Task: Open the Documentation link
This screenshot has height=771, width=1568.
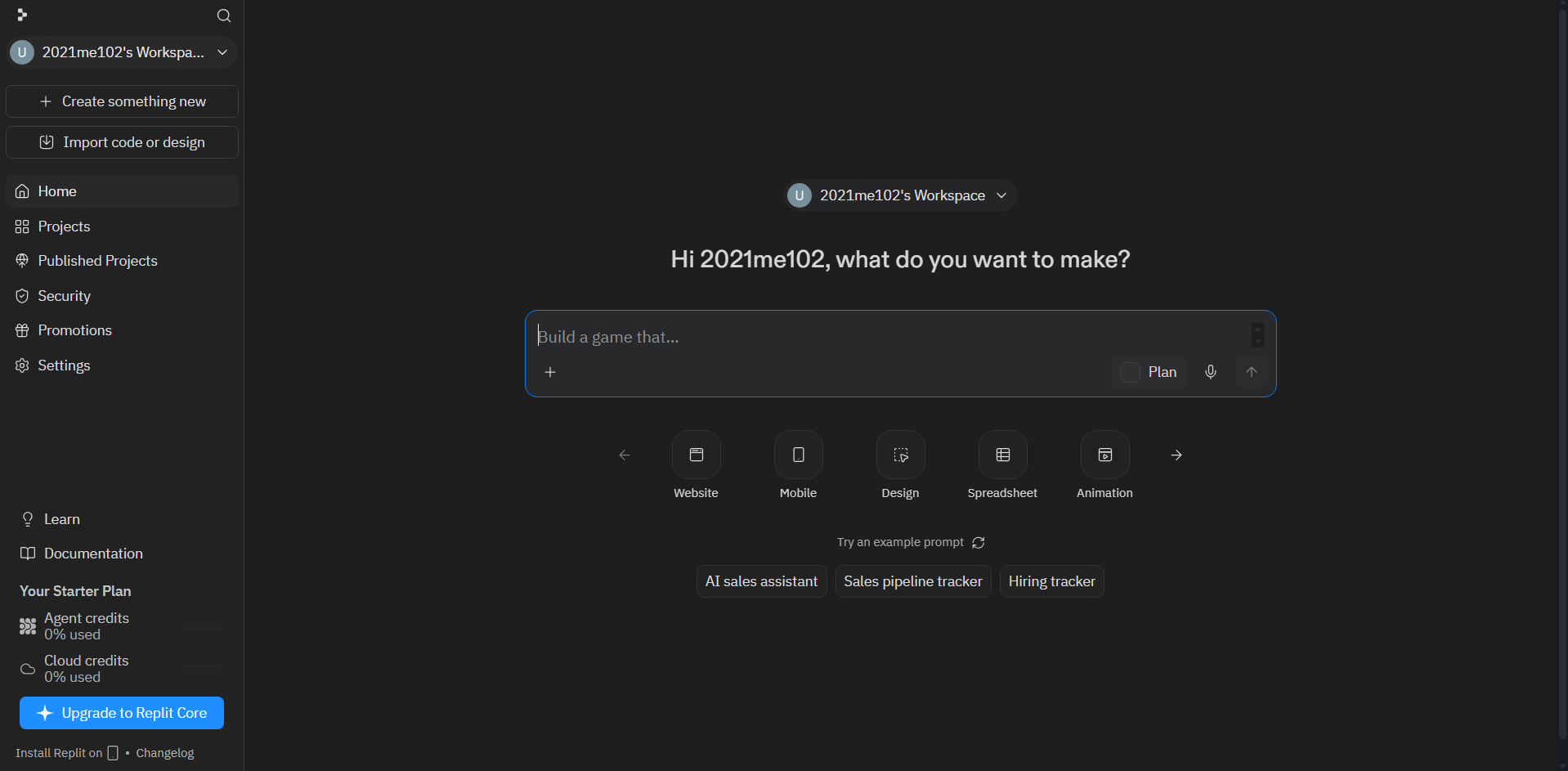Action: coord(82,554)
